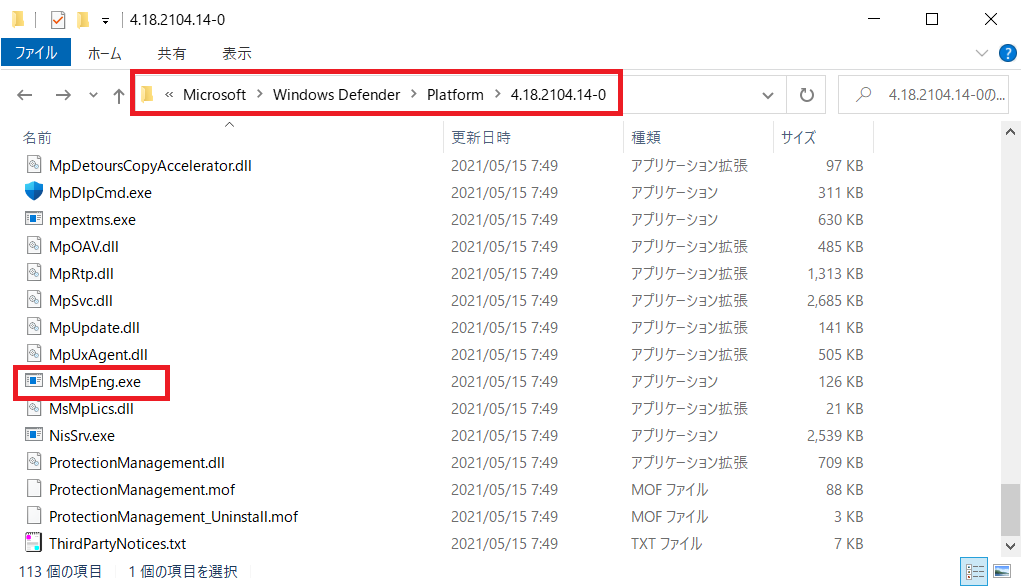Click the ThirdPartyNotices.txt file icon
The width and height of the screenshot is (1022, 587).
coord(33,543)
